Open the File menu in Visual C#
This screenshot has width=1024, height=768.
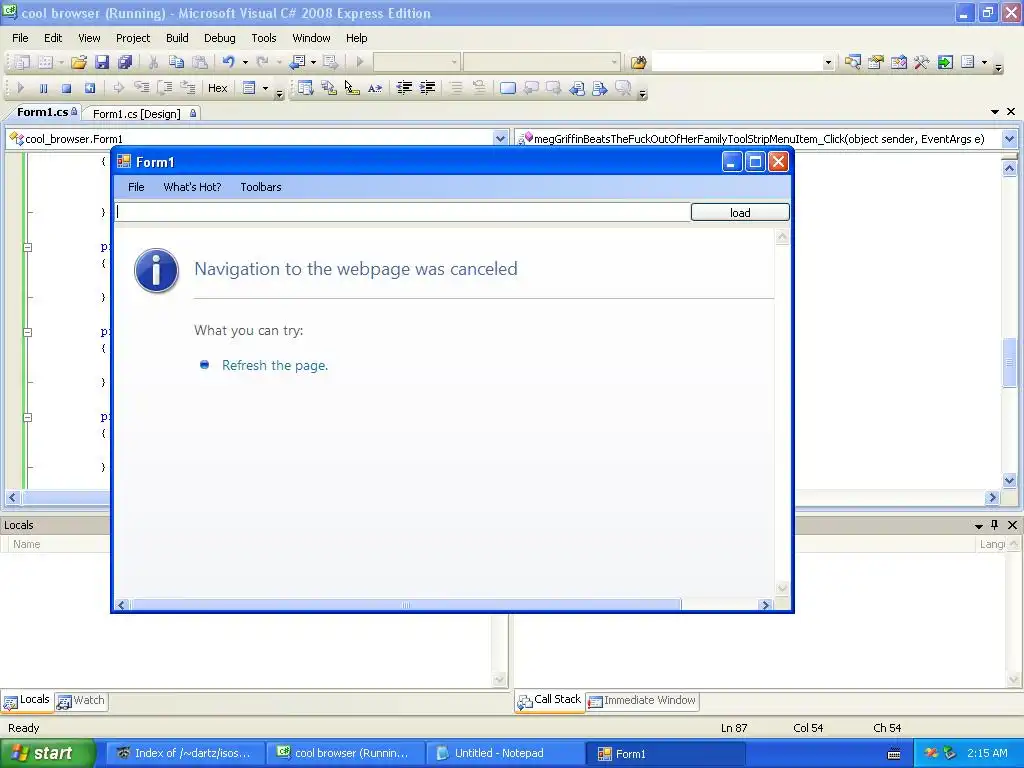[x=20, y=38]
